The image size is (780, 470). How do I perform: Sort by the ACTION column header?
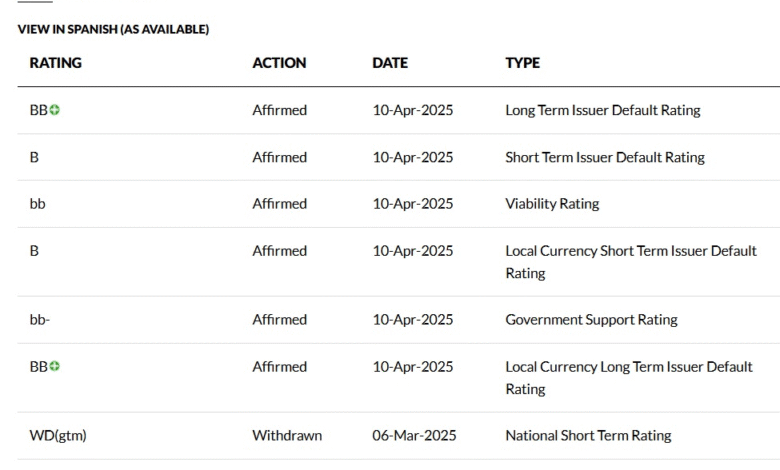[279, 63]
